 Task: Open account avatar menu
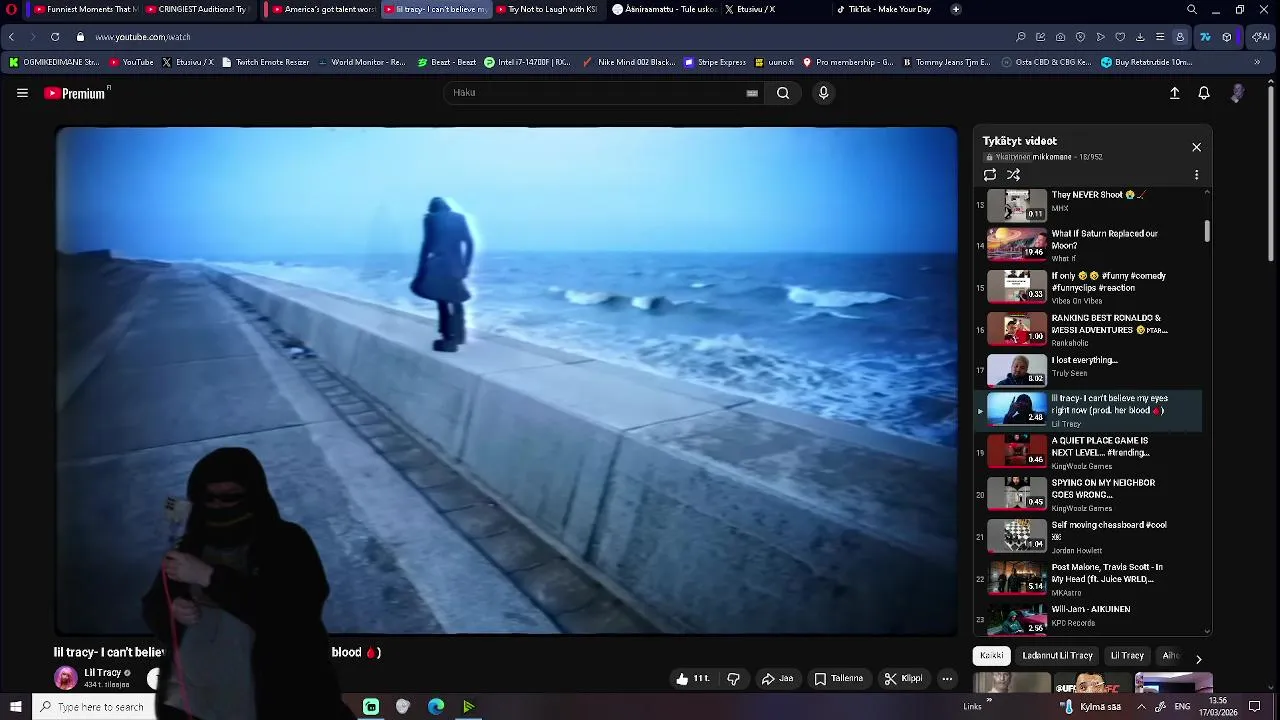1237,93
